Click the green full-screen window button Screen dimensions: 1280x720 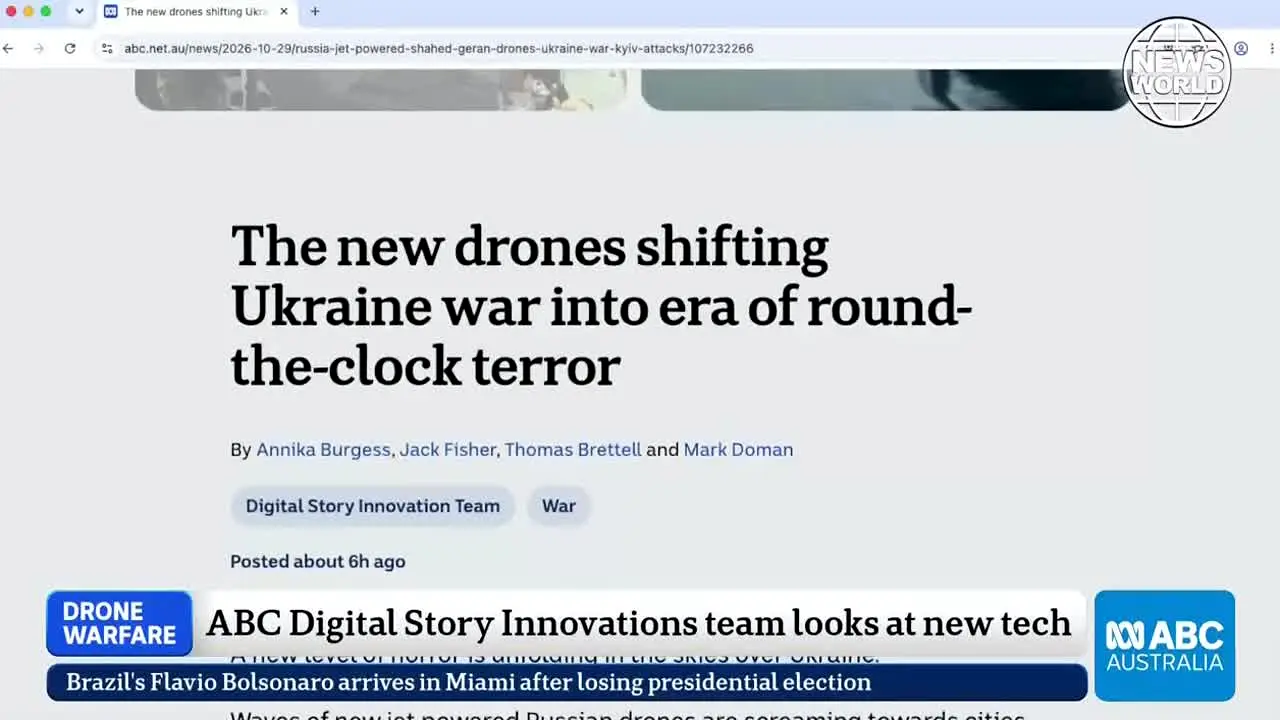[45, 11]
